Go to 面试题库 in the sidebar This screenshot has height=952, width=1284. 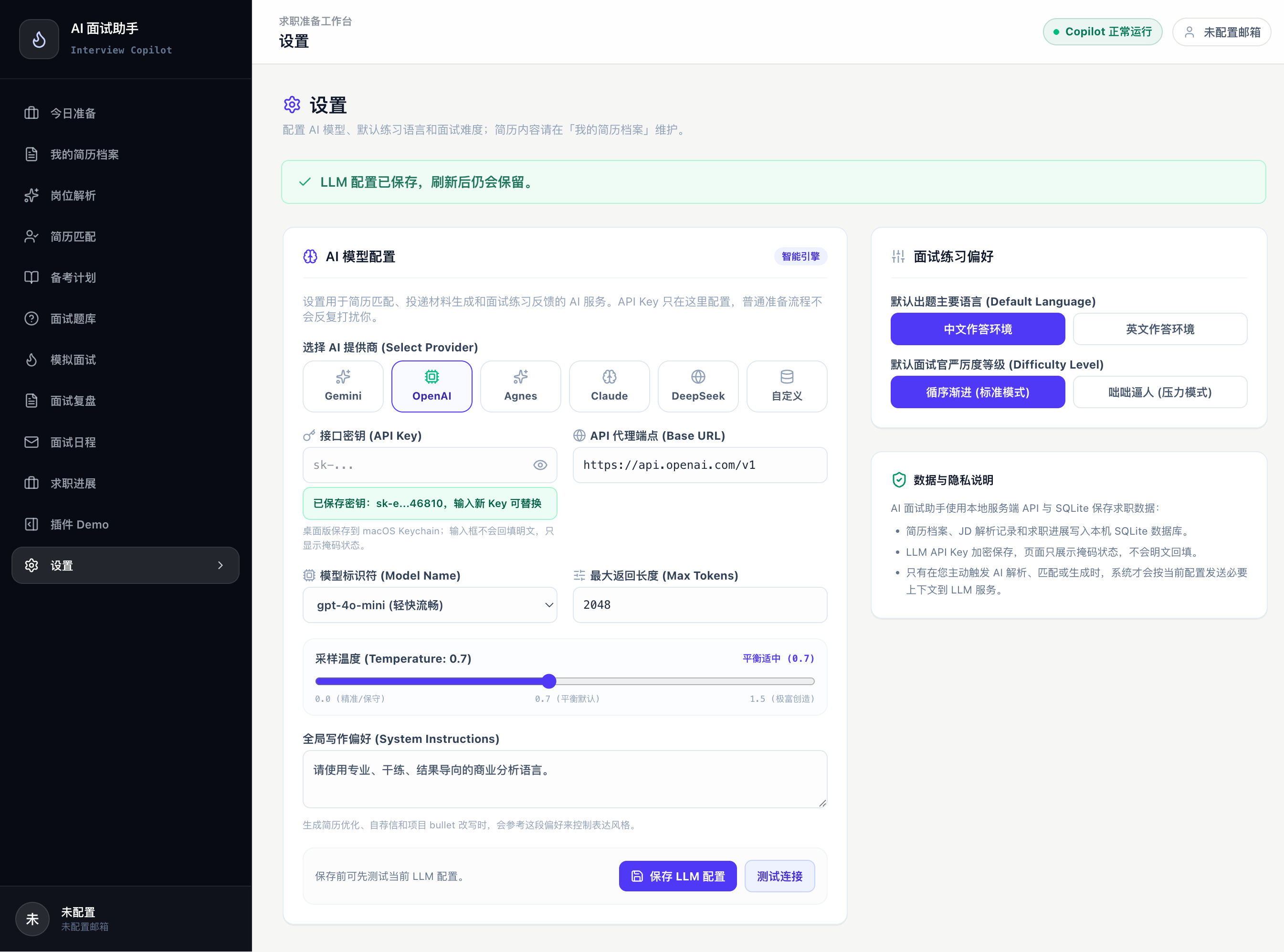pyautogui.click(x=126, y=318)
